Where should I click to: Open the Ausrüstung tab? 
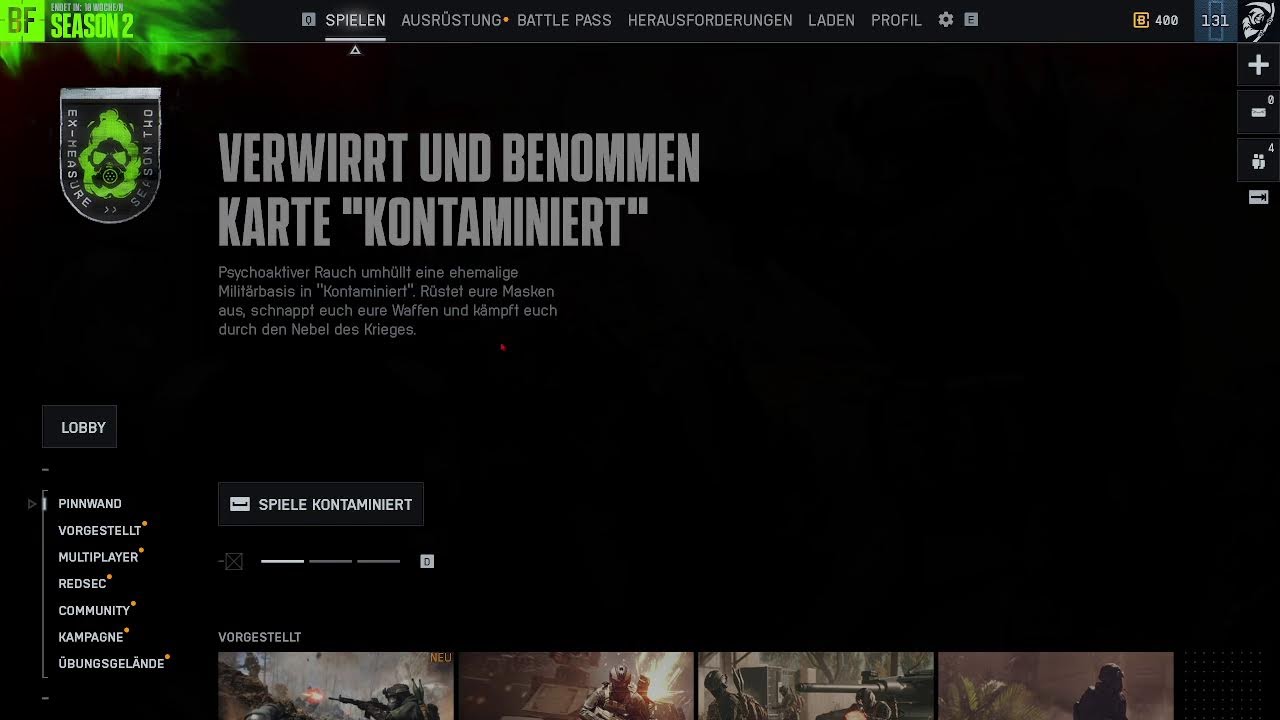coord(451,20)
